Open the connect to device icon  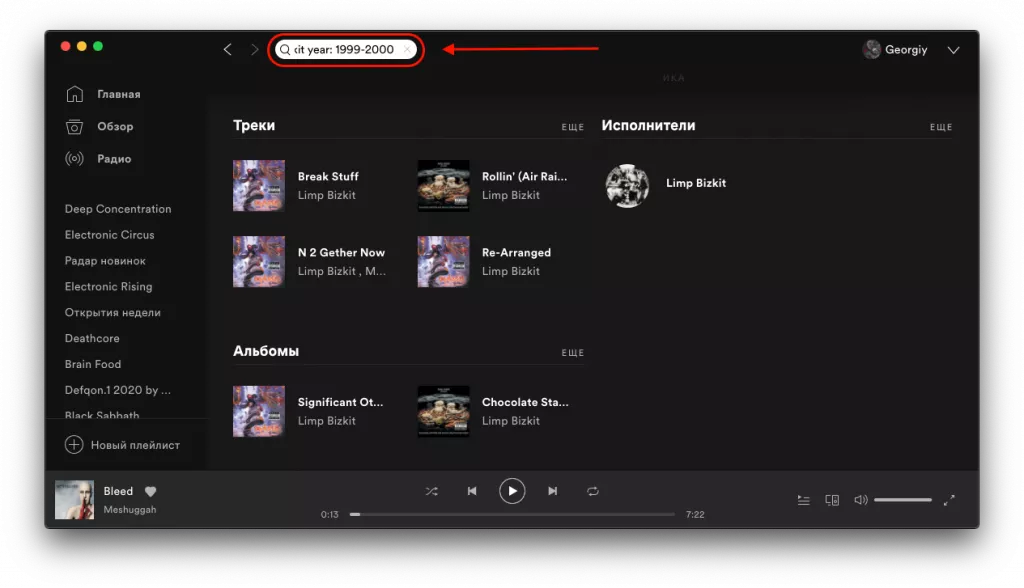pos(832,499)
